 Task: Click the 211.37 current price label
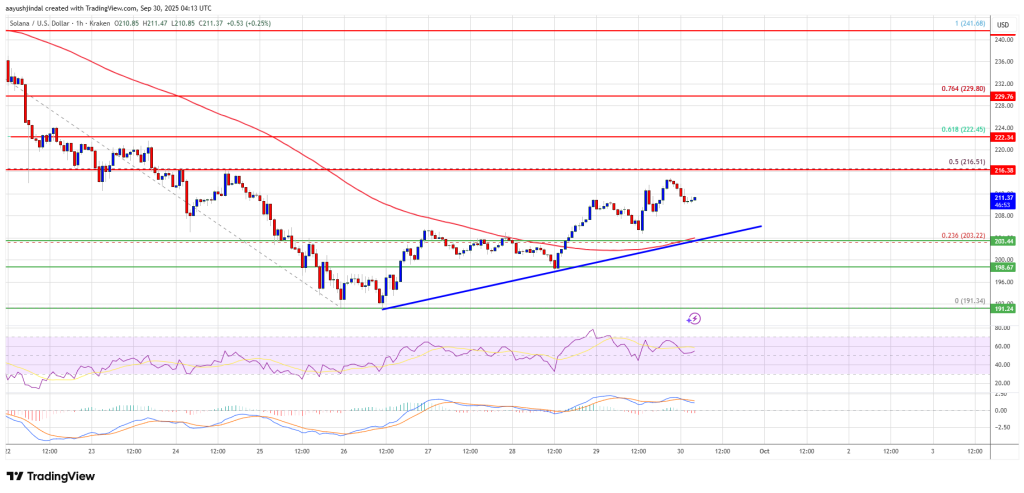tap(1002, 200)
